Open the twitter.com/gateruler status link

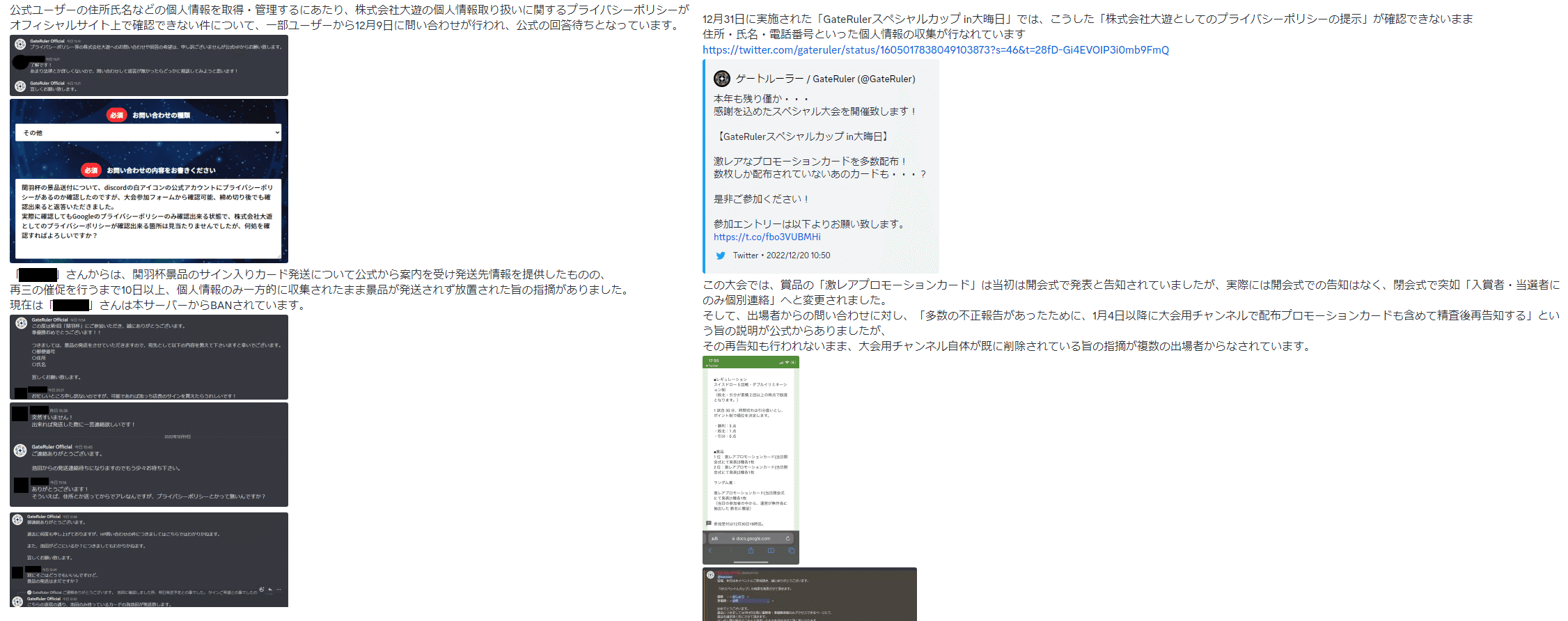tap(935, 50)
